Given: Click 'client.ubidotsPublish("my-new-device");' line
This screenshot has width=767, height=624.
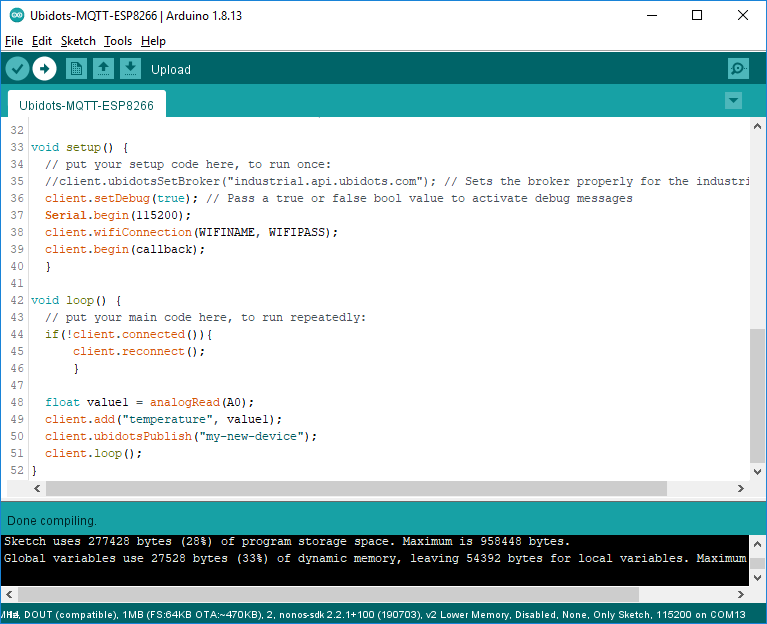Looking at the screenshot, I should [x=181, y=436].
